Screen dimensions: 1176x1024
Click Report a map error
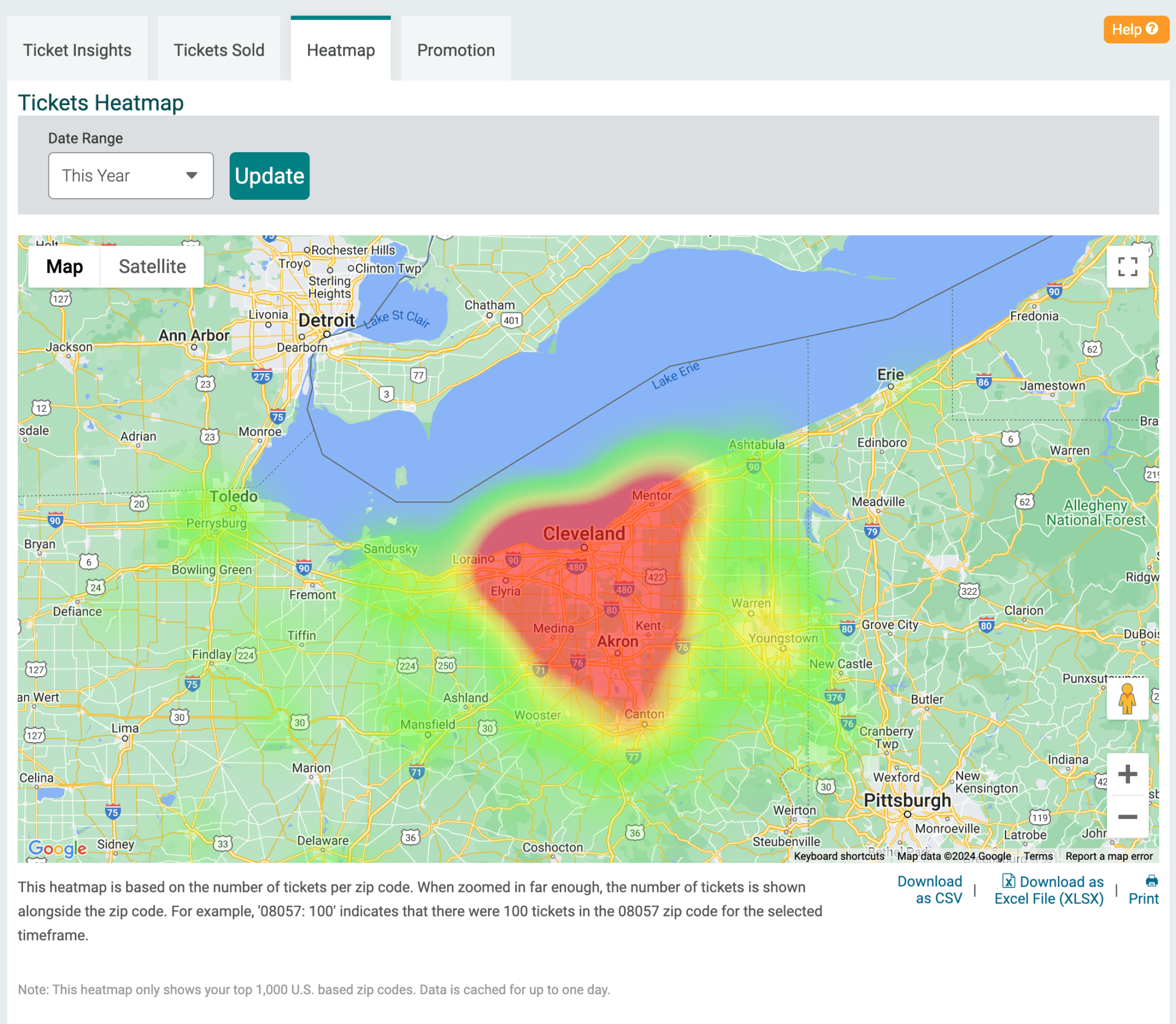click(x=1109, y=856)
